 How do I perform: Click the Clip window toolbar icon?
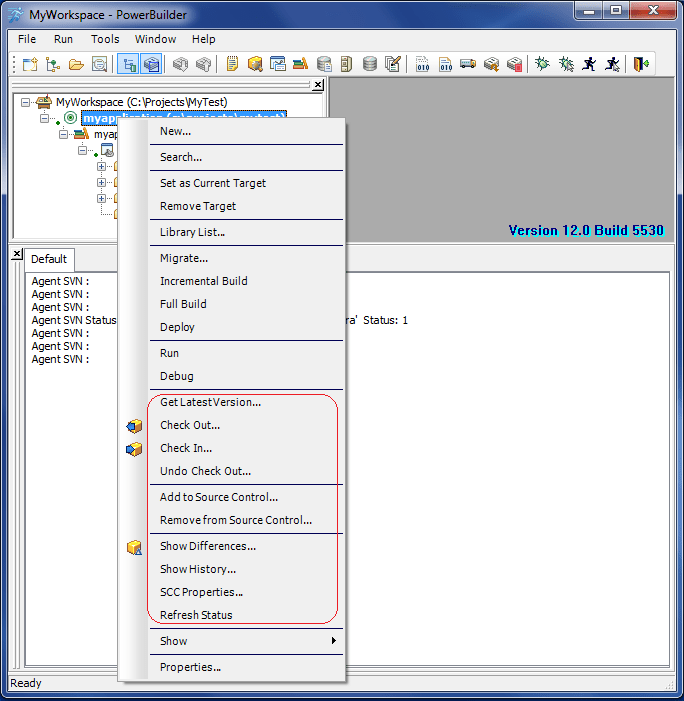278,64
